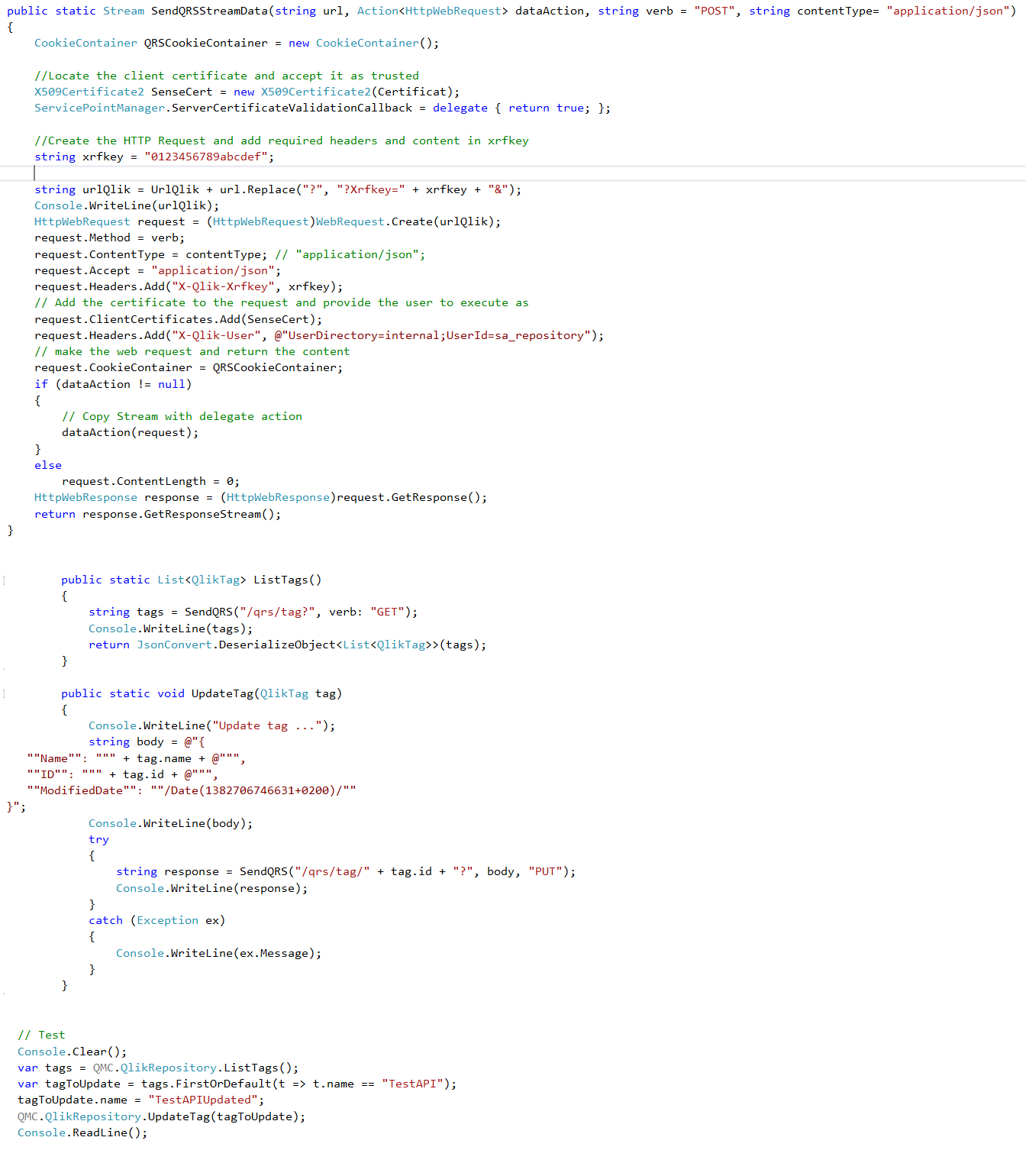The width and height of the screenshot is (1026, 1176).
Task: Click the catch Exception block keyword
Action: click(x=105, y=920)
